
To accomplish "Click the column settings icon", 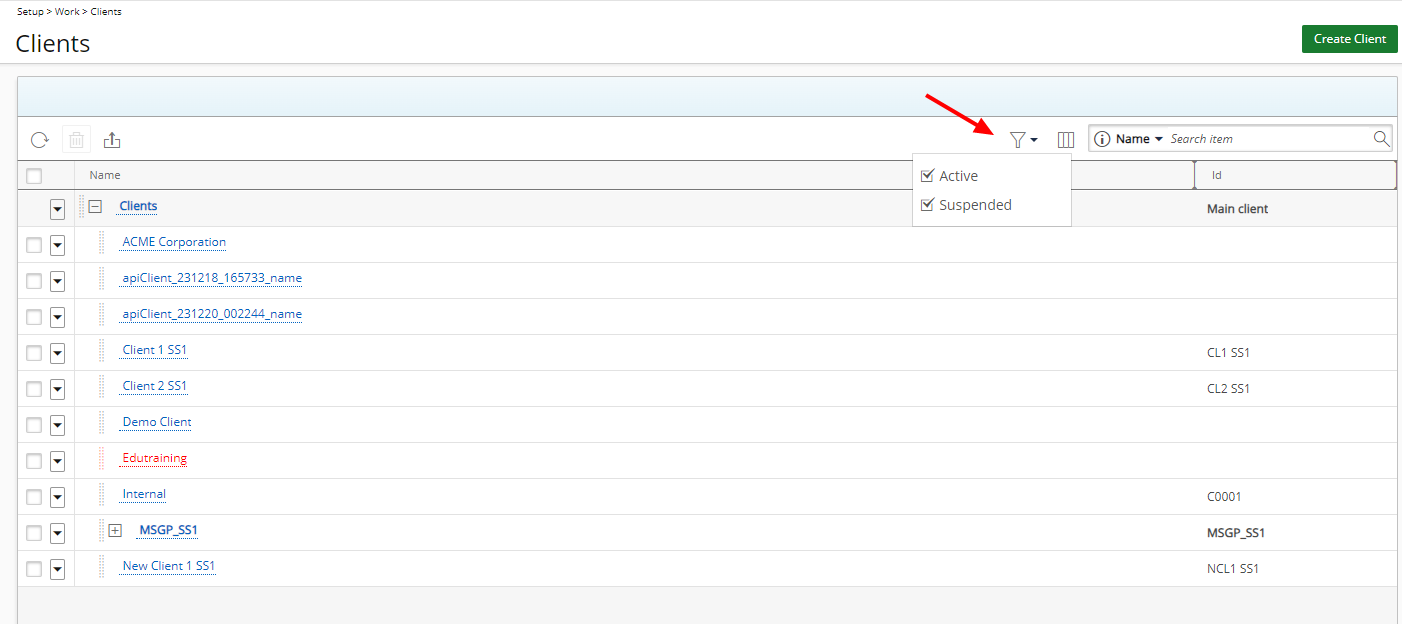I will coord(1065,139).
